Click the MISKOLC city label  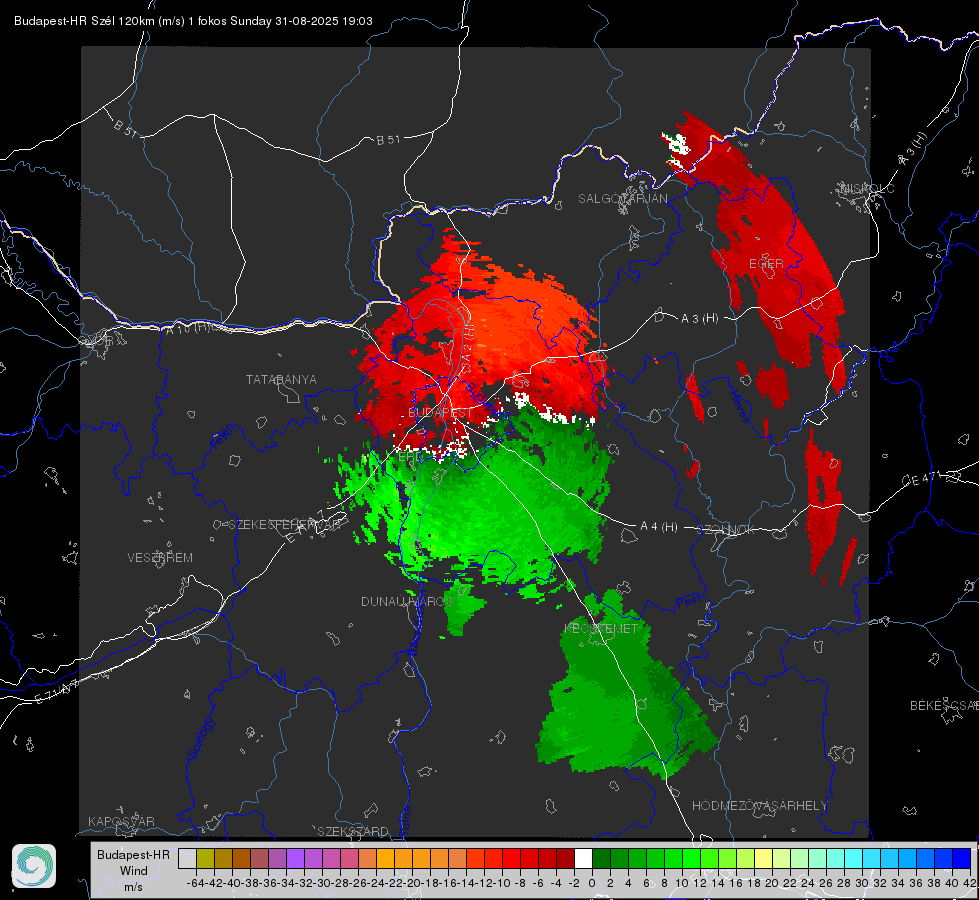[867, 188]
